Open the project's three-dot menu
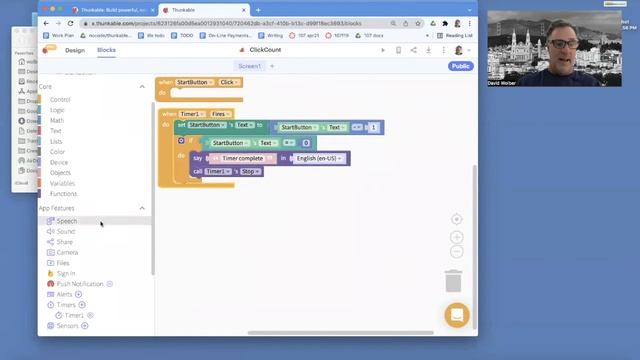 [x=444, y=50]
